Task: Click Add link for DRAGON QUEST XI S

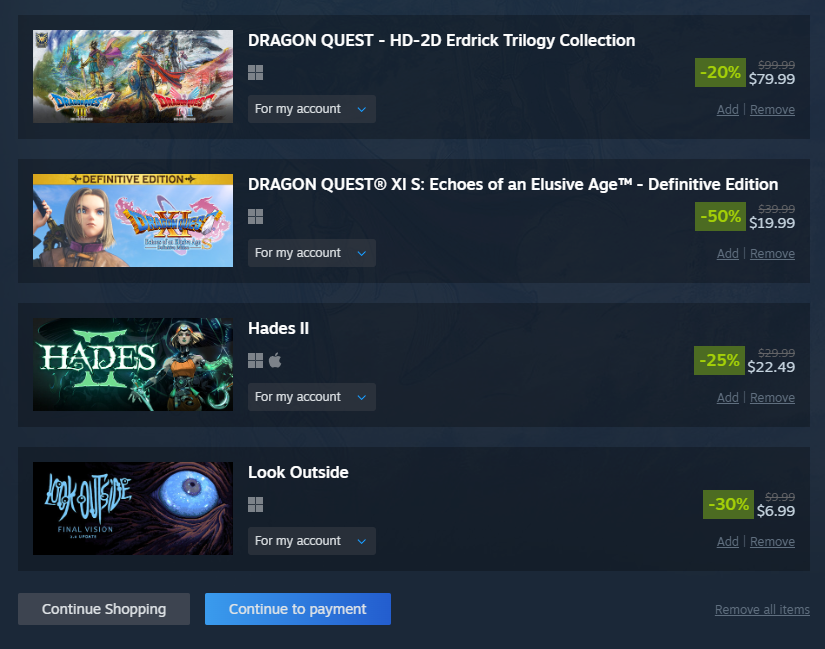Action: (728, 254)
